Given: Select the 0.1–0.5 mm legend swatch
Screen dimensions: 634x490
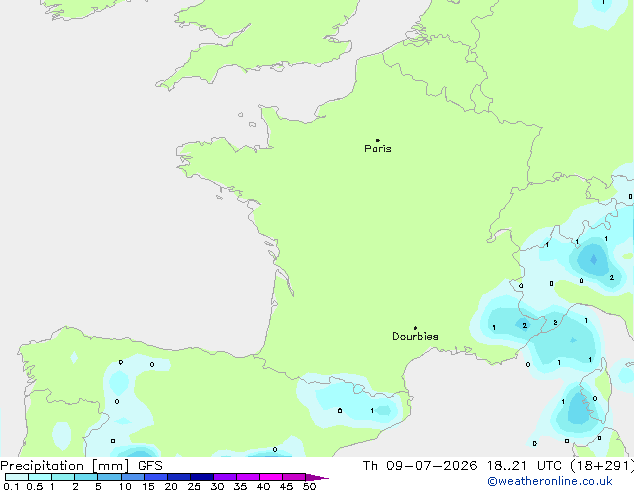Looking at the screenshot, I should (x=17, y=477).
